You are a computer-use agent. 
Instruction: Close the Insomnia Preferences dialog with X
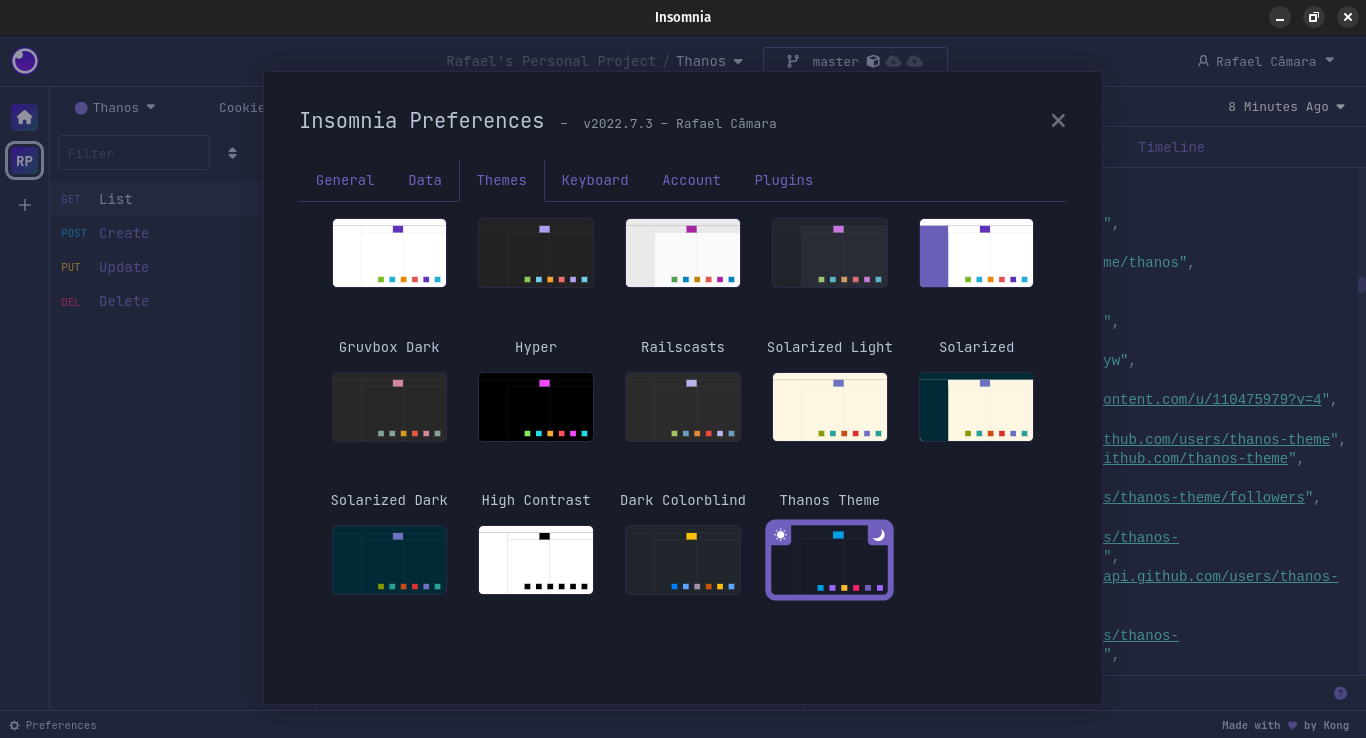[x=1058, y=120]
